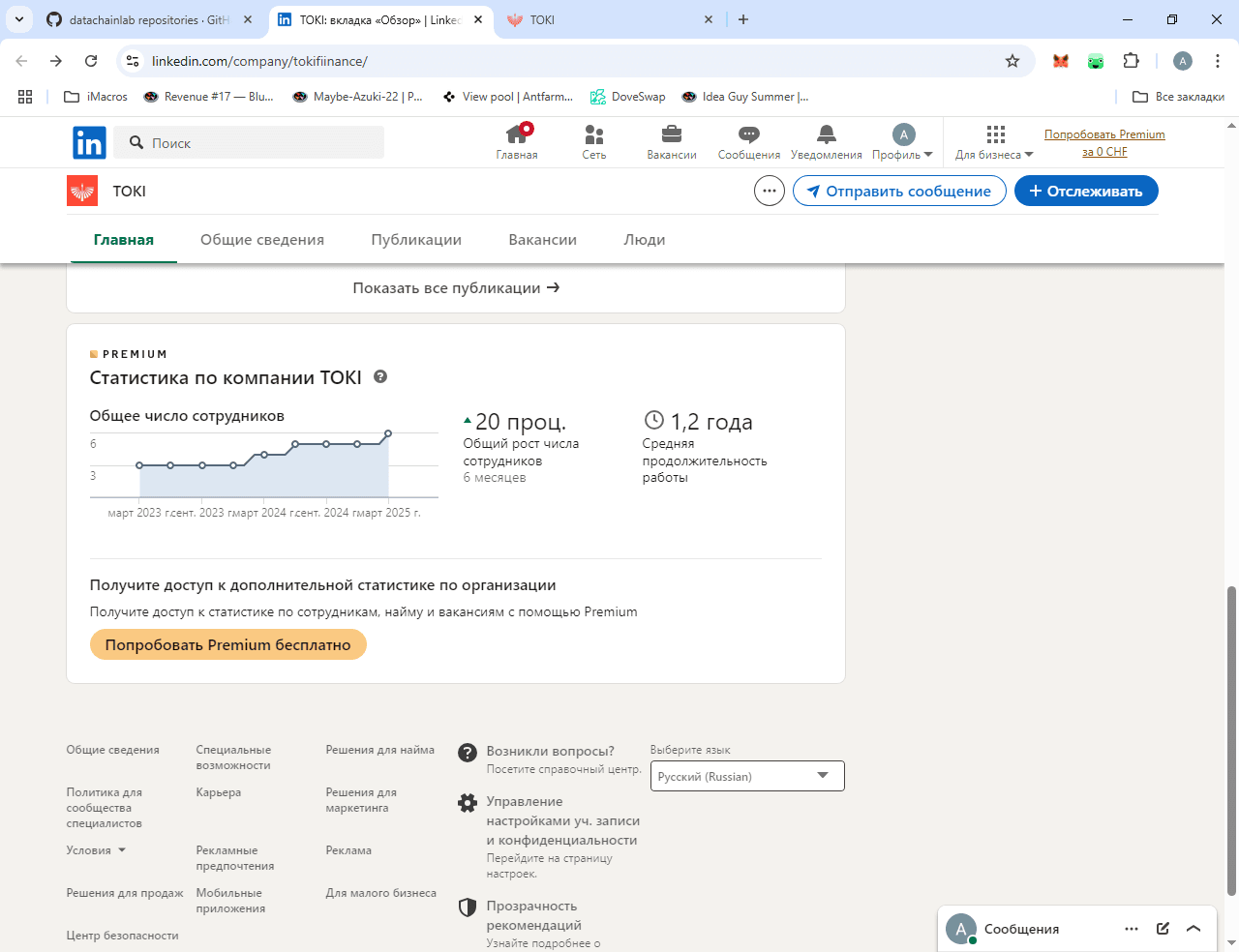Open the Сеть network icon
Image resolution: width=1239 pixels, height=952 pixels.
point(594,134)
